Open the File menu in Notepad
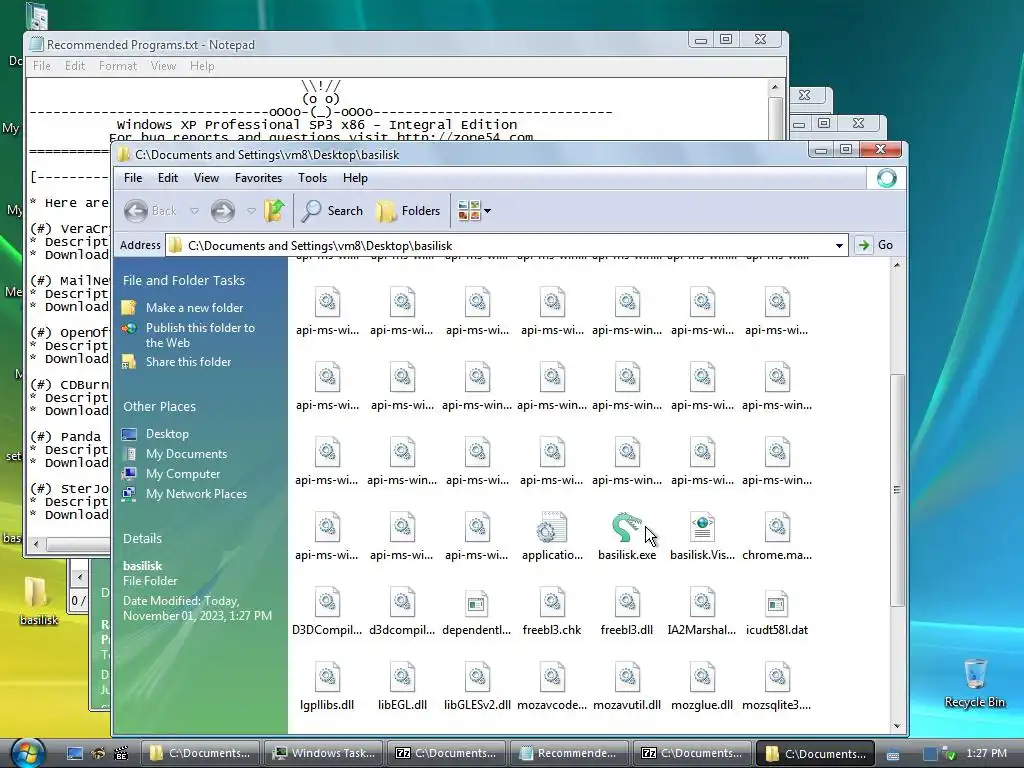 (42, 66)
